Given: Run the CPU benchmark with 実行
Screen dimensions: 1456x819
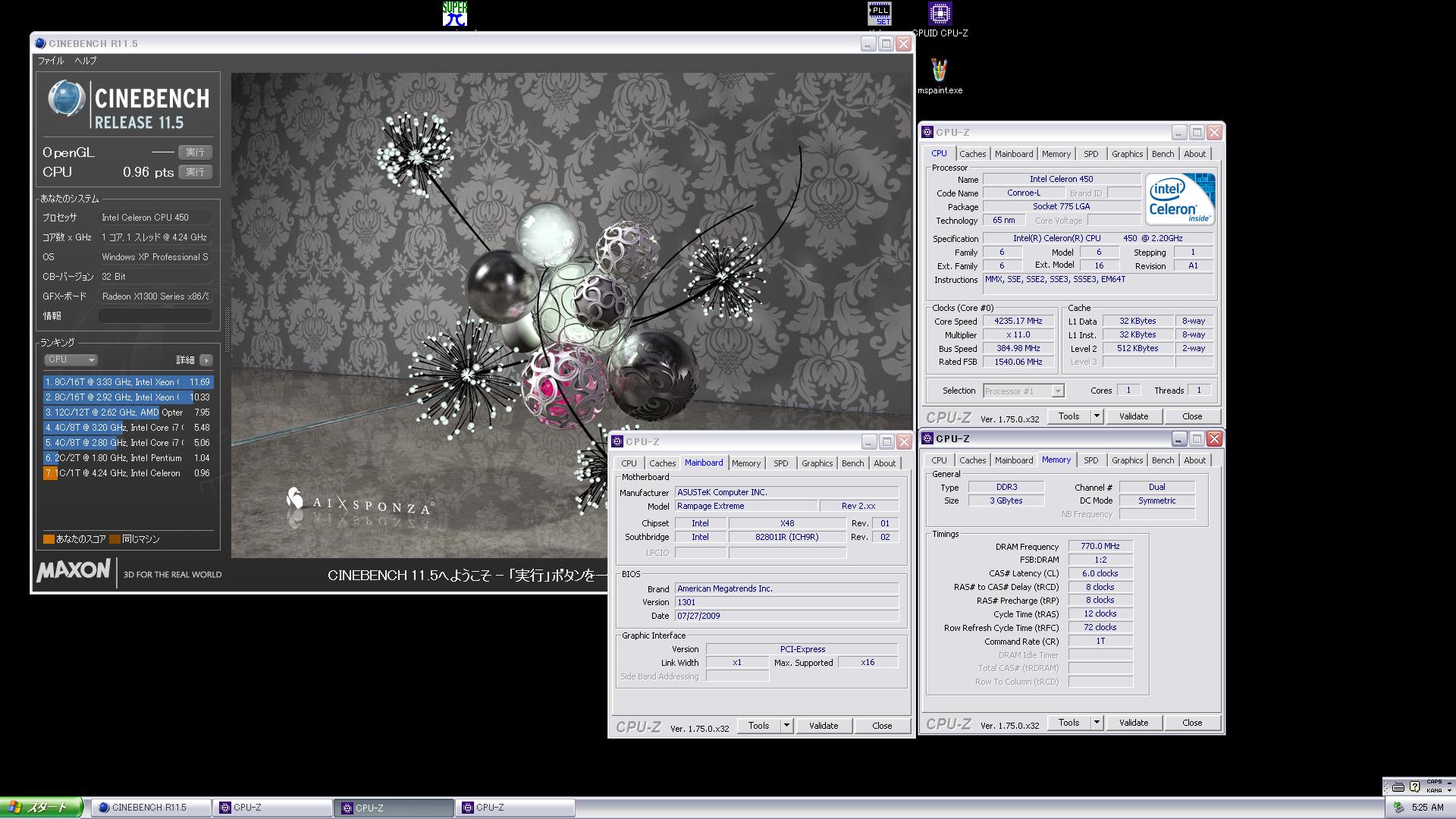Looking at the screenshot, I should pyautogui.click(x=195, y=172).
